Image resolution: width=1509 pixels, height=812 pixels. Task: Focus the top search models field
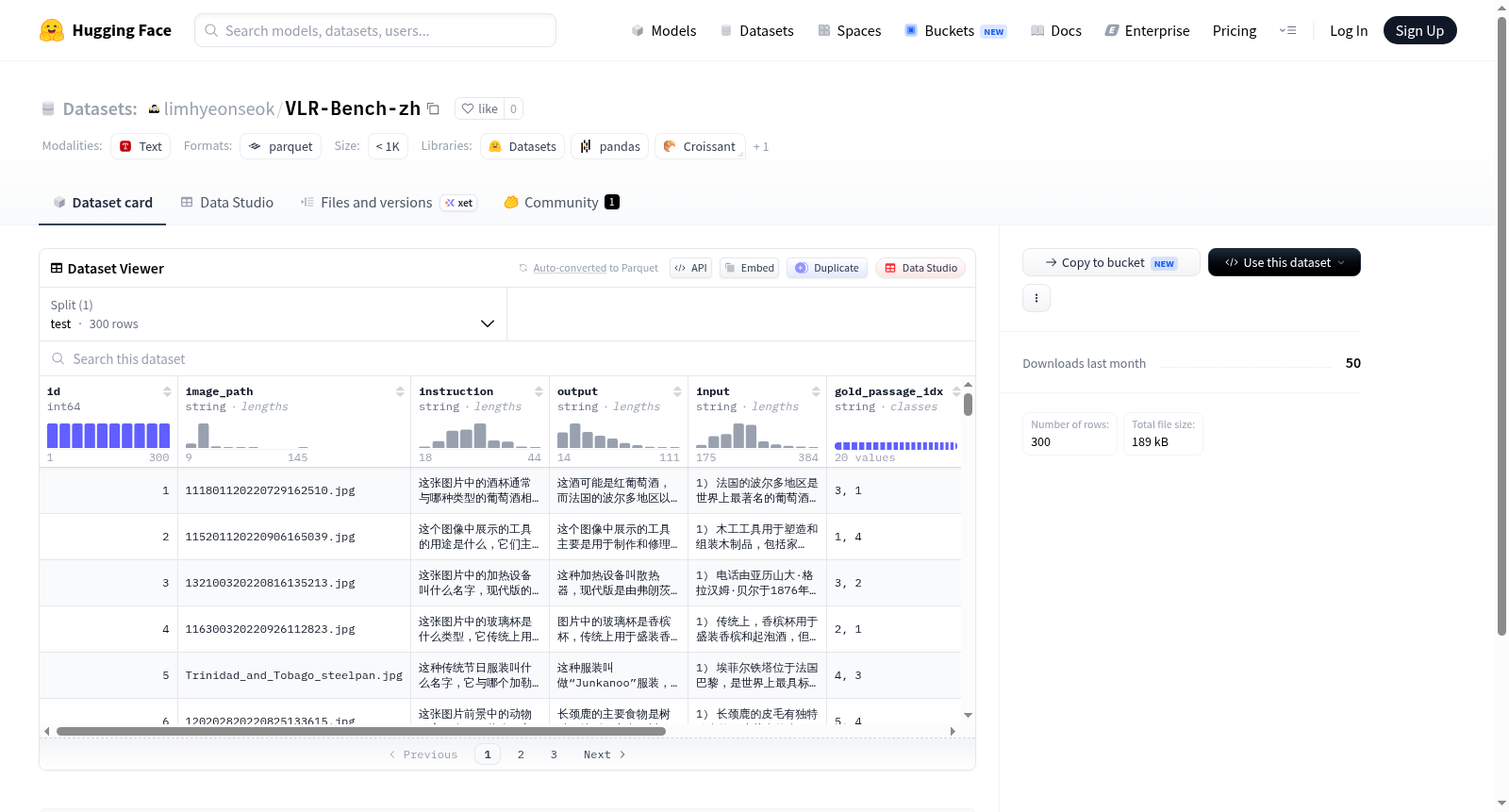(375, 30)
